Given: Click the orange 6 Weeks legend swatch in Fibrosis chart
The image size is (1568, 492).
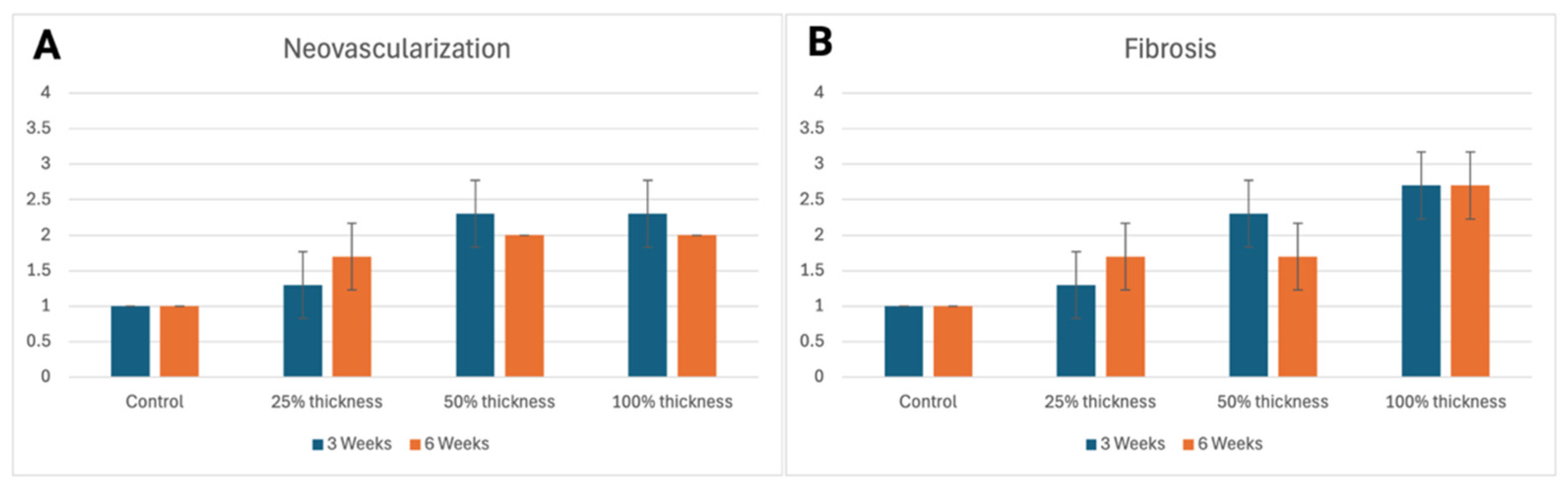Looking at the screenshot, I should [x=1188, y=445].
